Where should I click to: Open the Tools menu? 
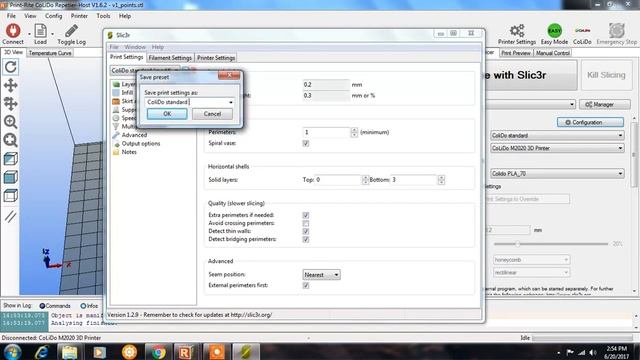click(x=103, y=16)
